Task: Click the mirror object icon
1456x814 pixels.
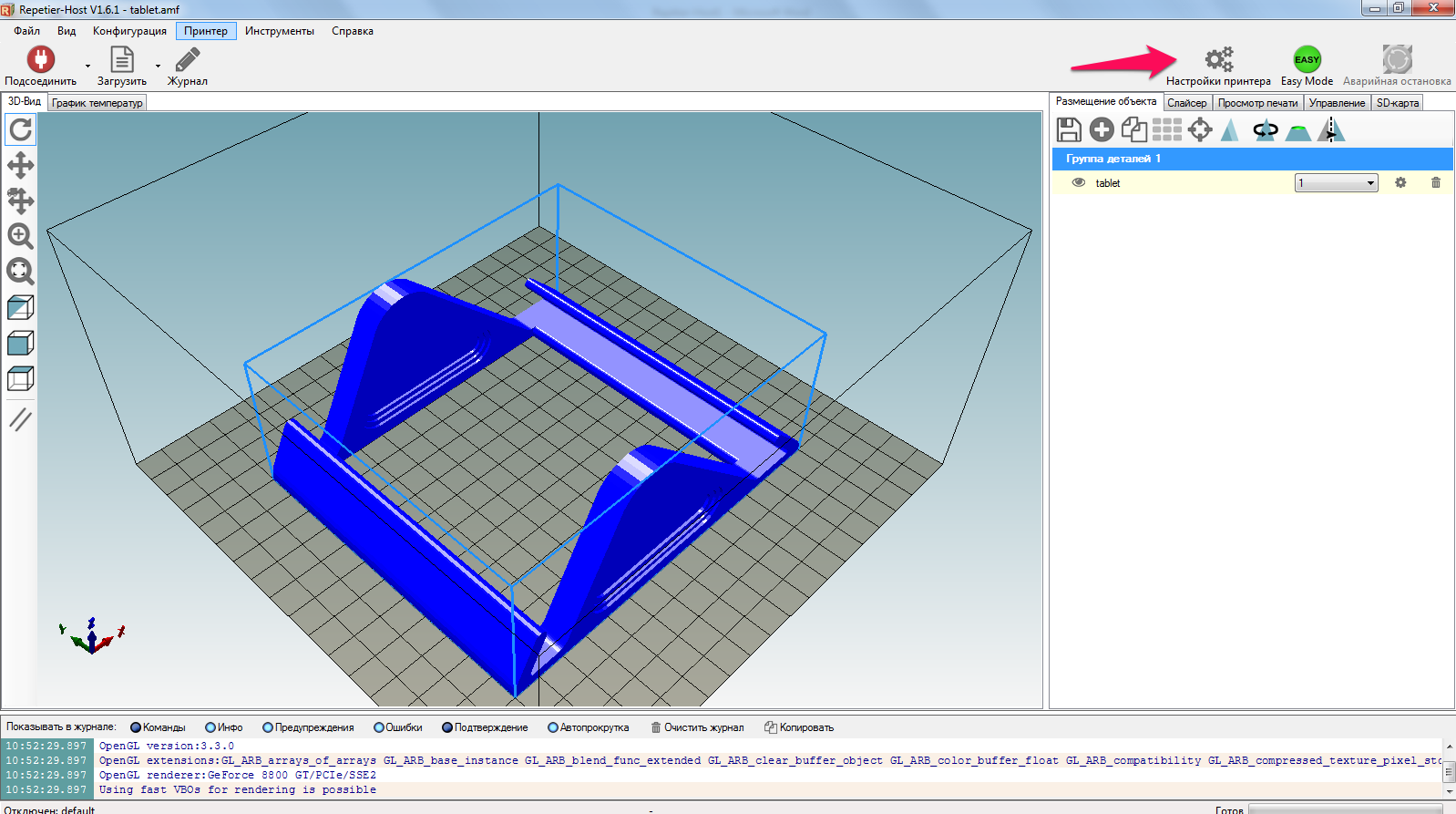Action: pyautogui.click(x=1330, y=130)
